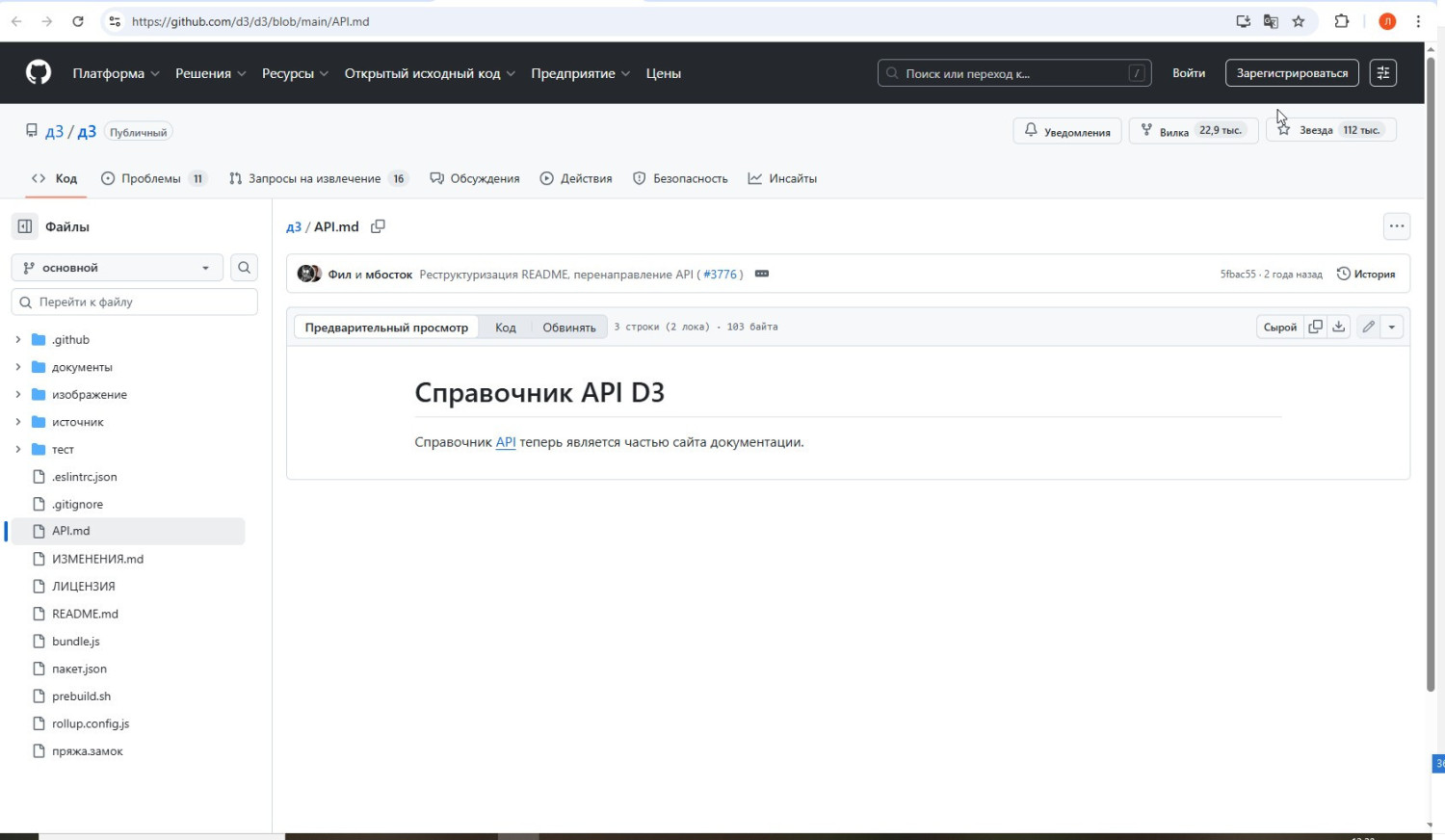Click the file search magnifier icon
The width and height of the screenshot is (1445, 840).
pos(244,268)
